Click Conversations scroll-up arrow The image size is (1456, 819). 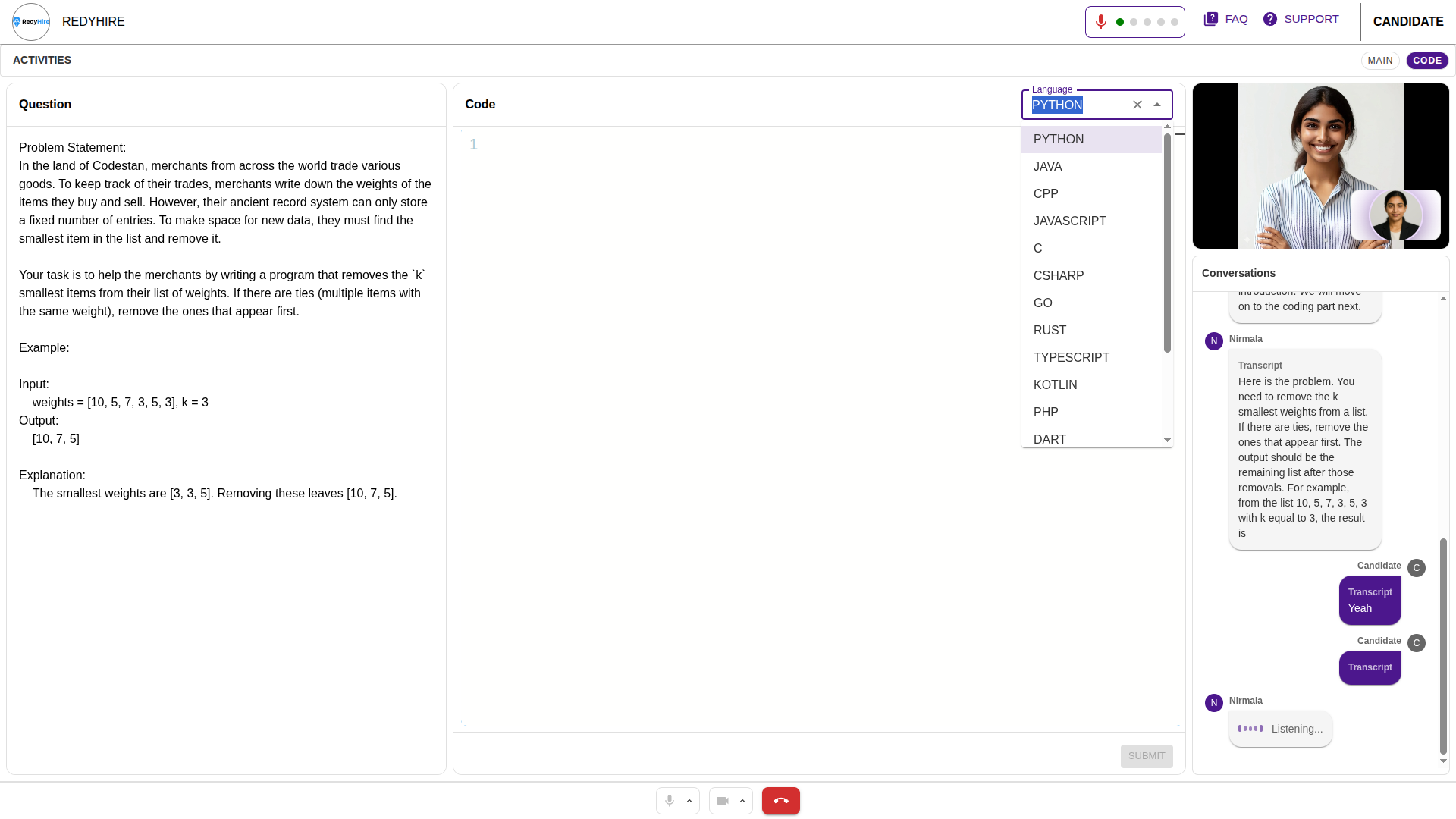[1443, 299]
